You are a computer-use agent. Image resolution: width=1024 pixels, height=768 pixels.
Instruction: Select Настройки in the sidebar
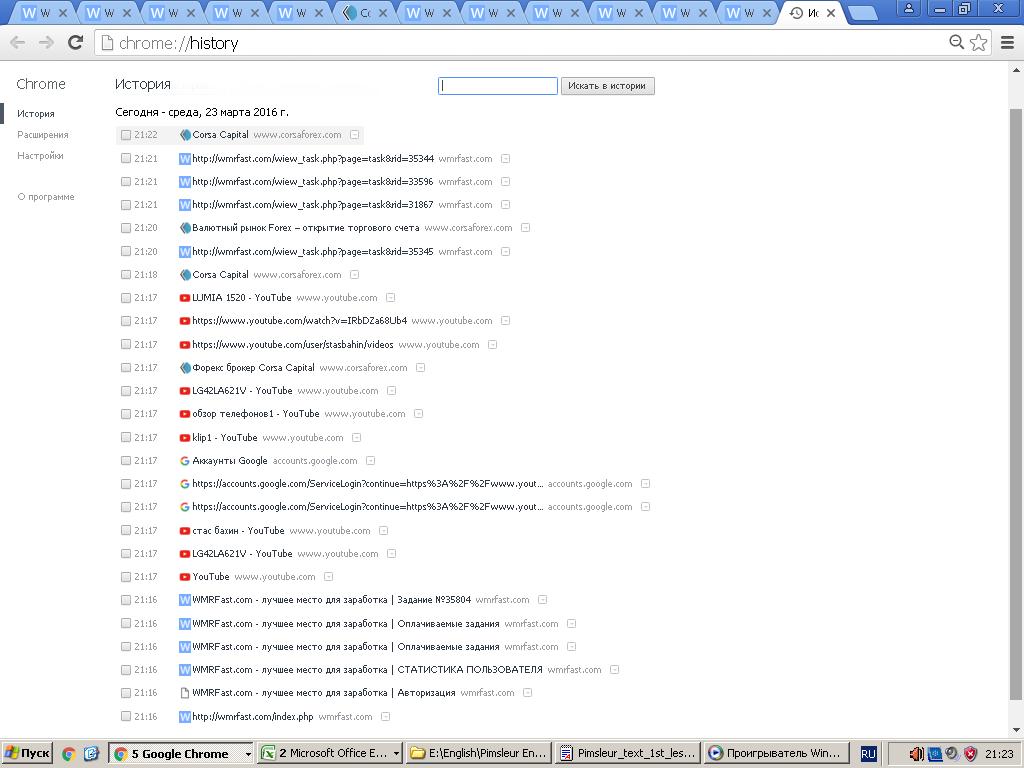point(40,155)
